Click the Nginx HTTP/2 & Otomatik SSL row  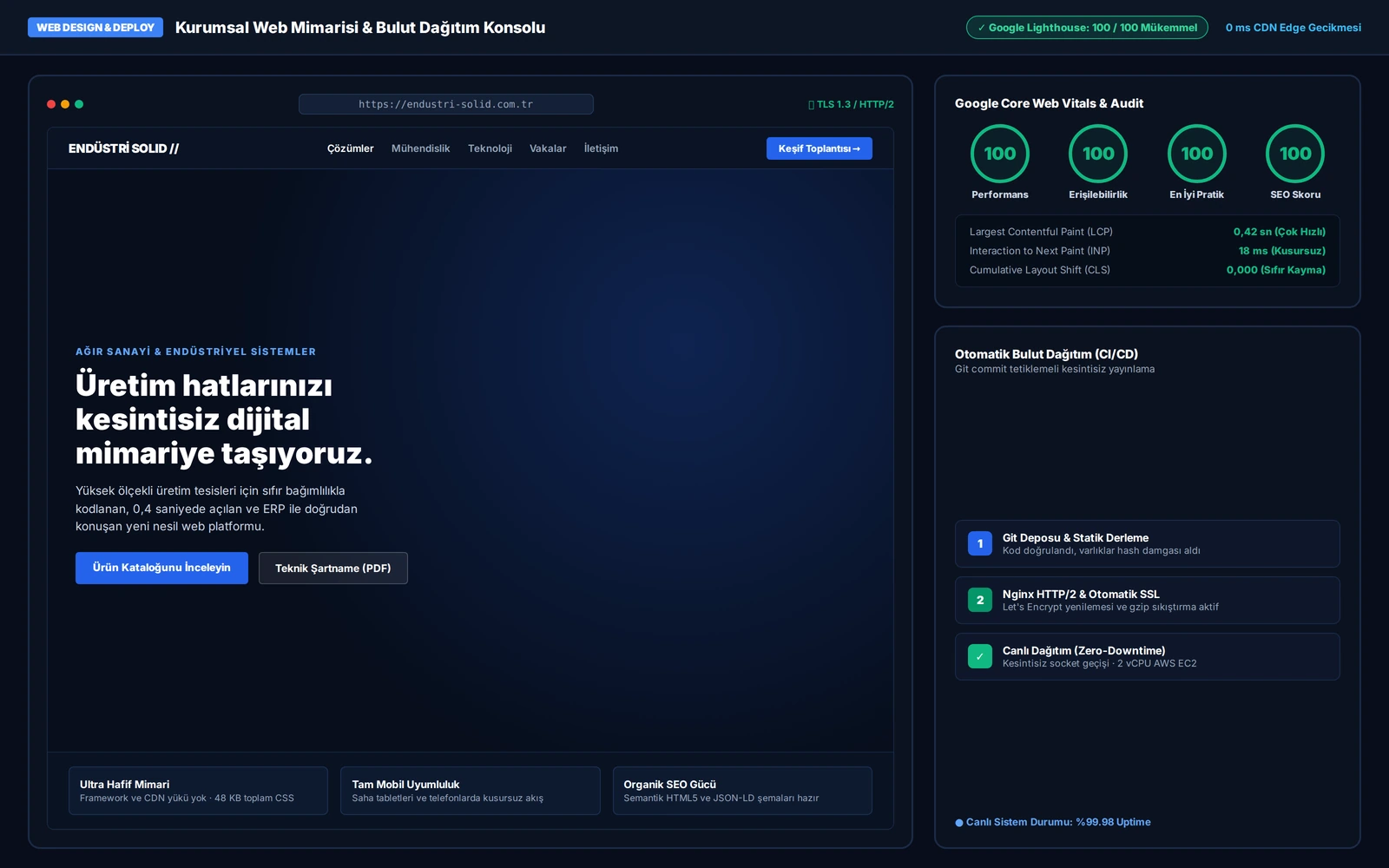point(1148,600)
